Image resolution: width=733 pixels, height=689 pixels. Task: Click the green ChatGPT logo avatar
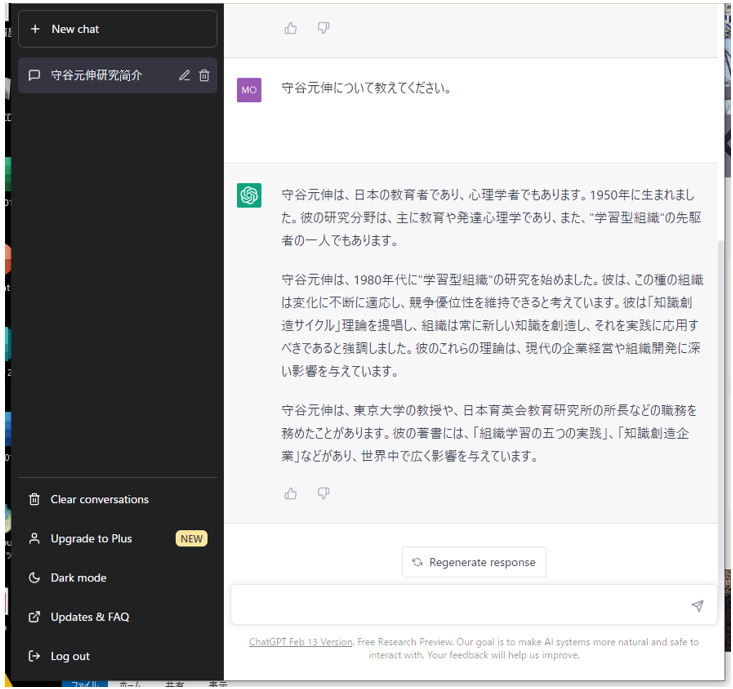pyautogui.click(x=249, y=195)
